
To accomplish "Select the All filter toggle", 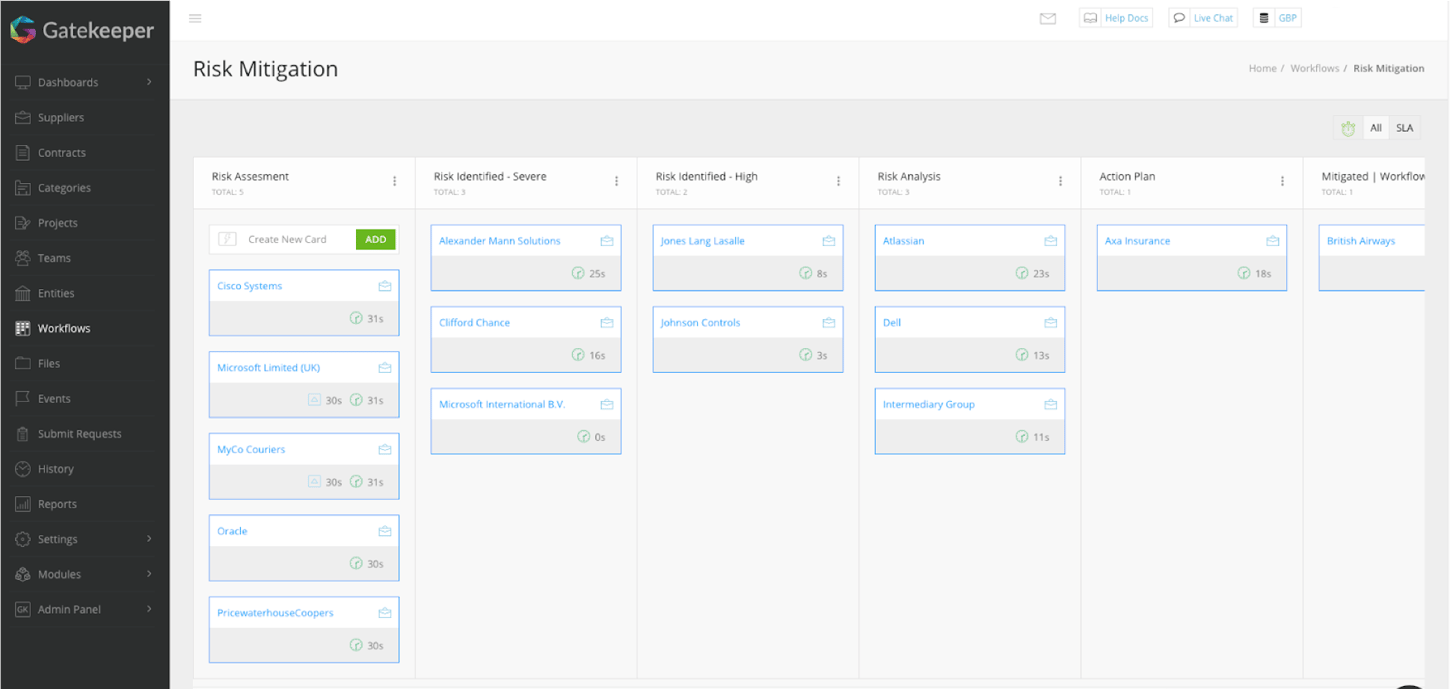I will (1375, 128).
